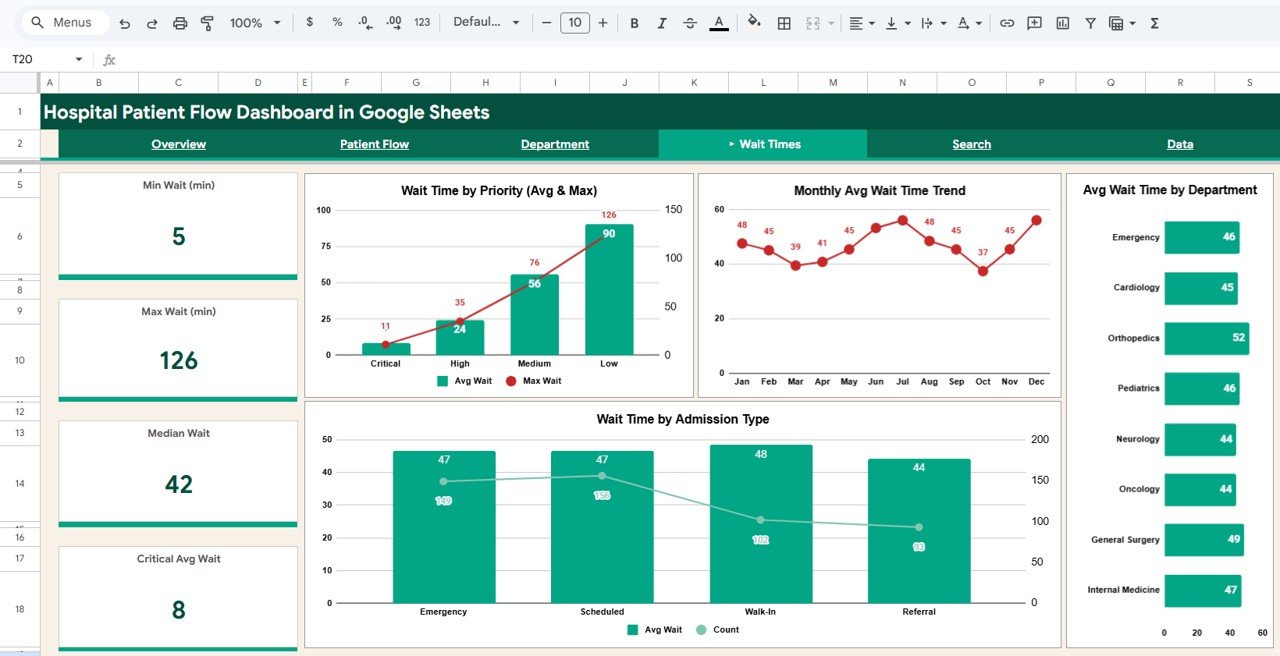Viewport: 1280px width, 656px height.
Task: Open the font family dropdown
Action: point(486,22)
